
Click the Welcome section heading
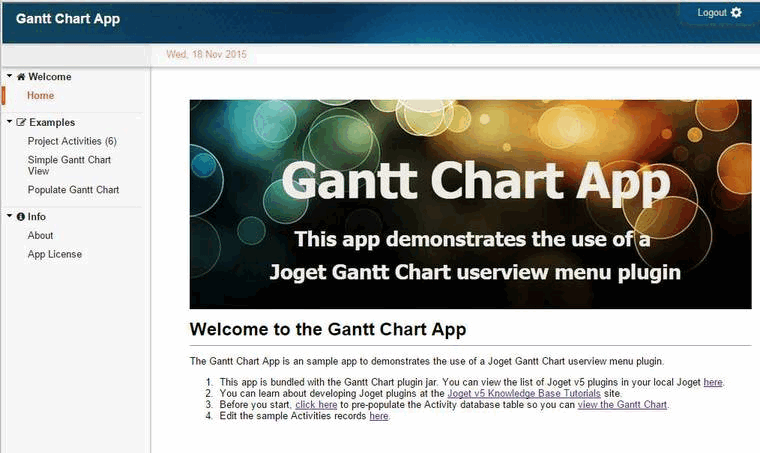coord(50,77)
